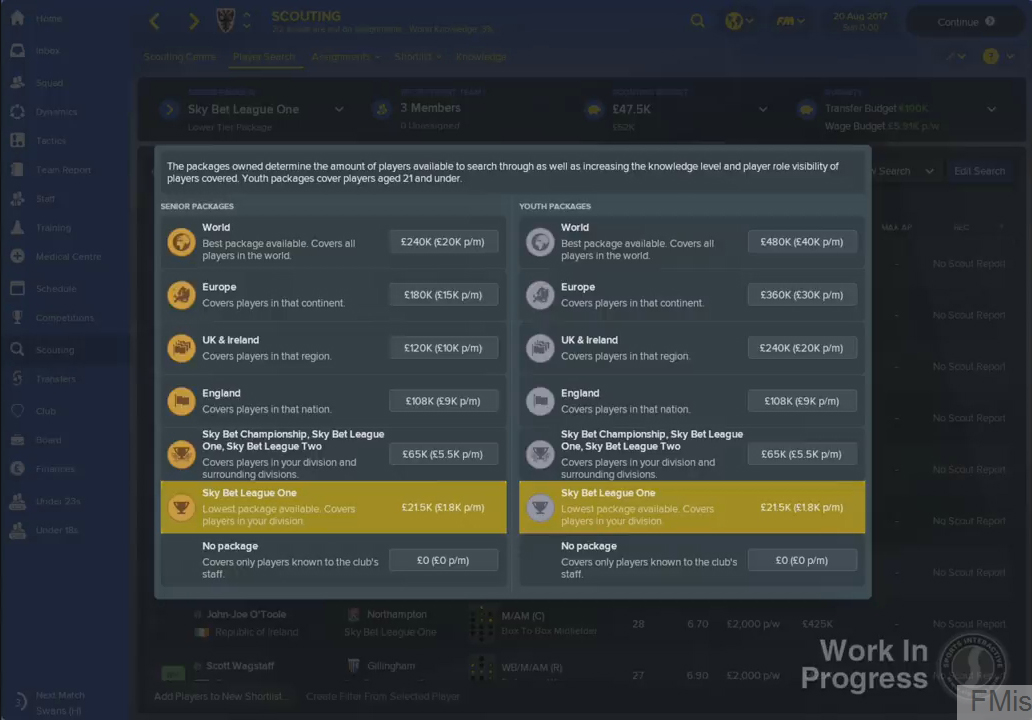
Task: Expand the club switcher up-down arrows
Action: tap(247, 20)
